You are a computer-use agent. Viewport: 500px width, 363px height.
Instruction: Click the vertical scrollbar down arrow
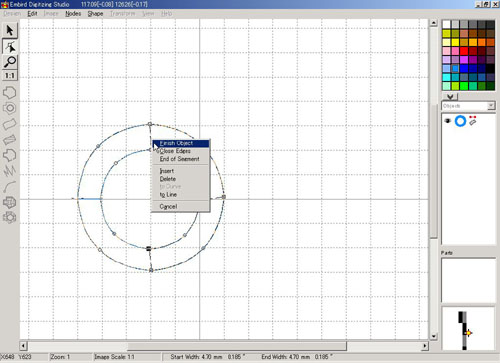point(433,336)
